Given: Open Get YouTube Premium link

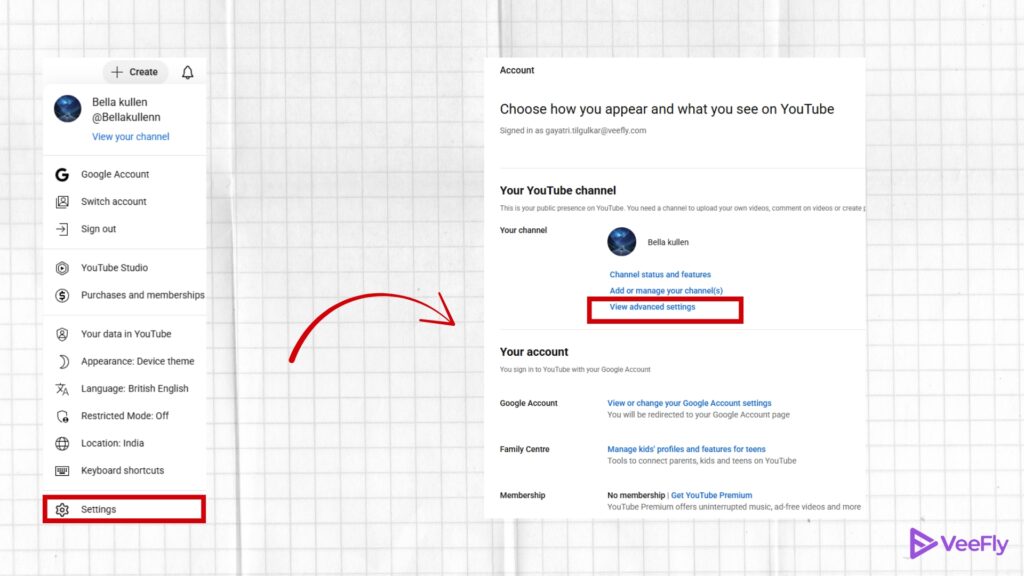Looking at the screenshot, I should (711, 494).
